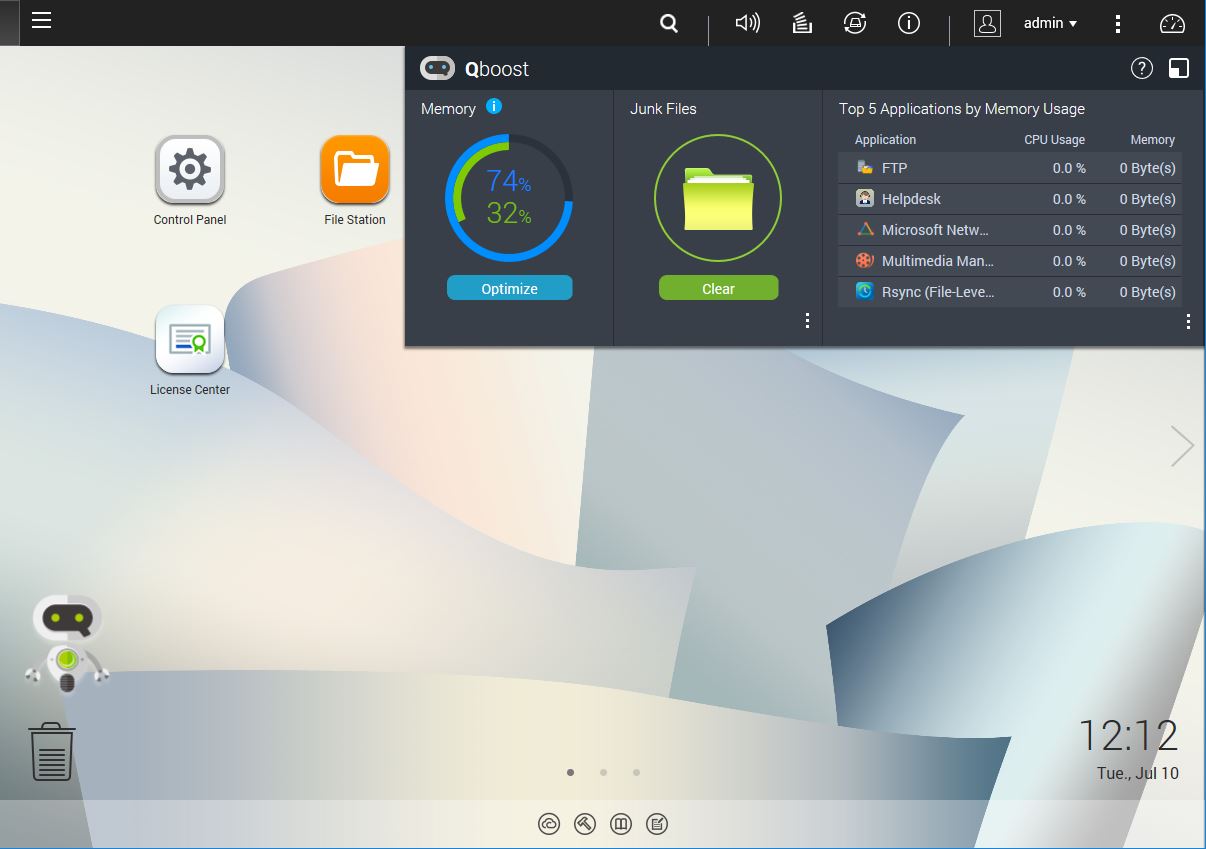The image size is (1206, 849).
Task: Open Qboost help question mark
Action: coord(1142,68)
